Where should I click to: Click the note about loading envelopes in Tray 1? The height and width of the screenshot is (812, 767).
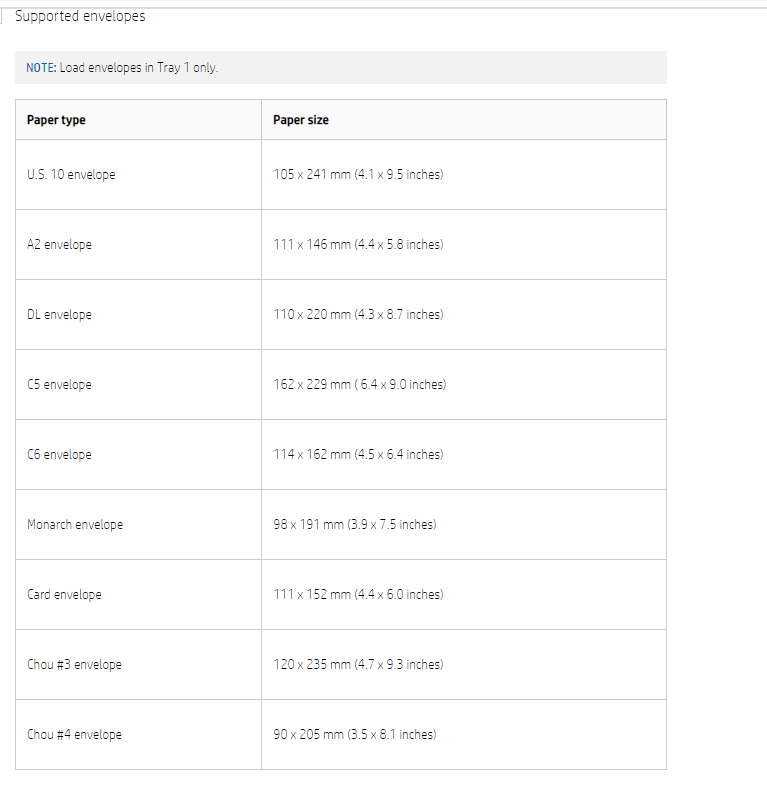tap(122, 68)
